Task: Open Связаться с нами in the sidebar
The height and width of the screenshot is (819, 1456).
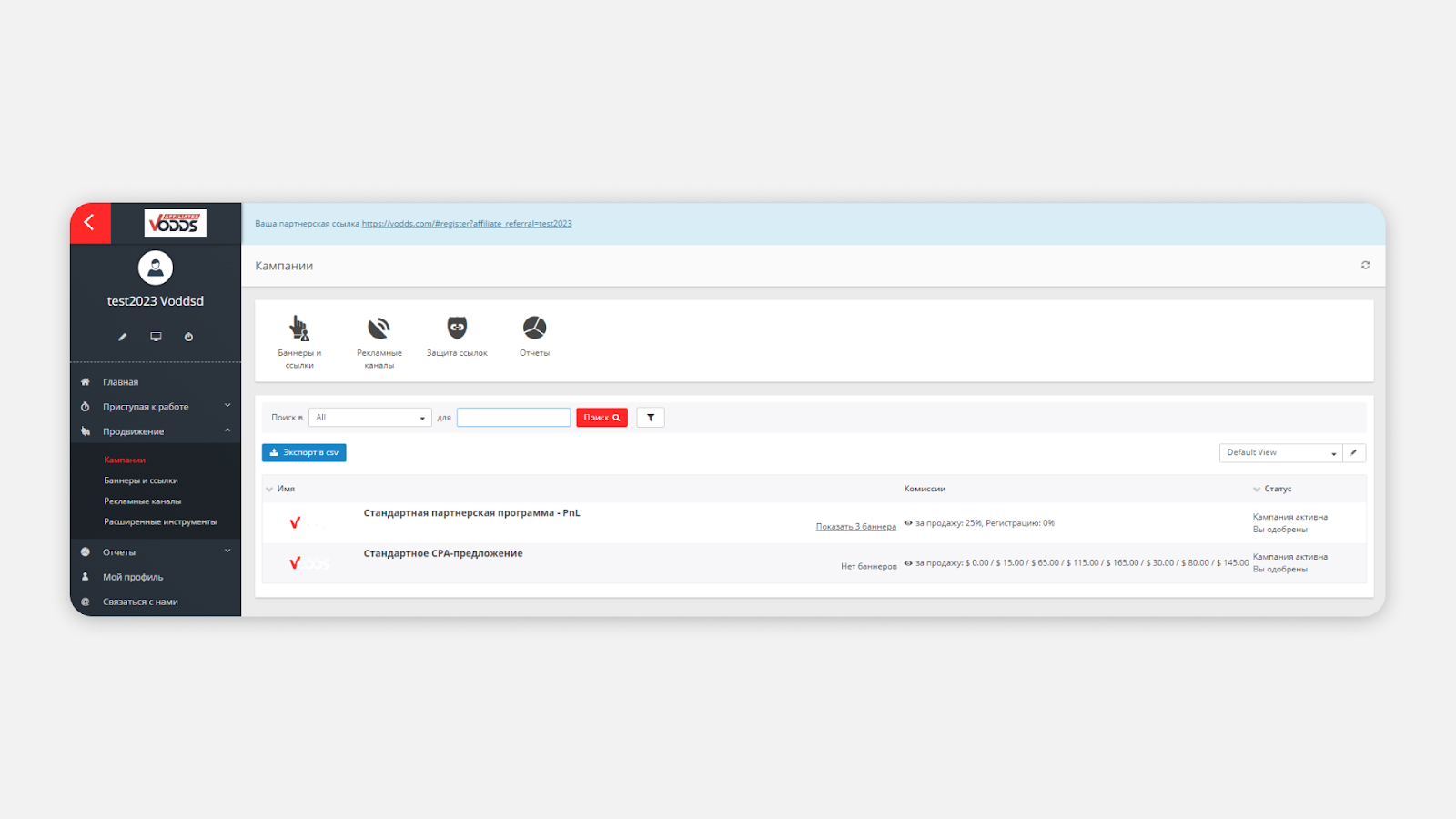Action: point(140,602)
